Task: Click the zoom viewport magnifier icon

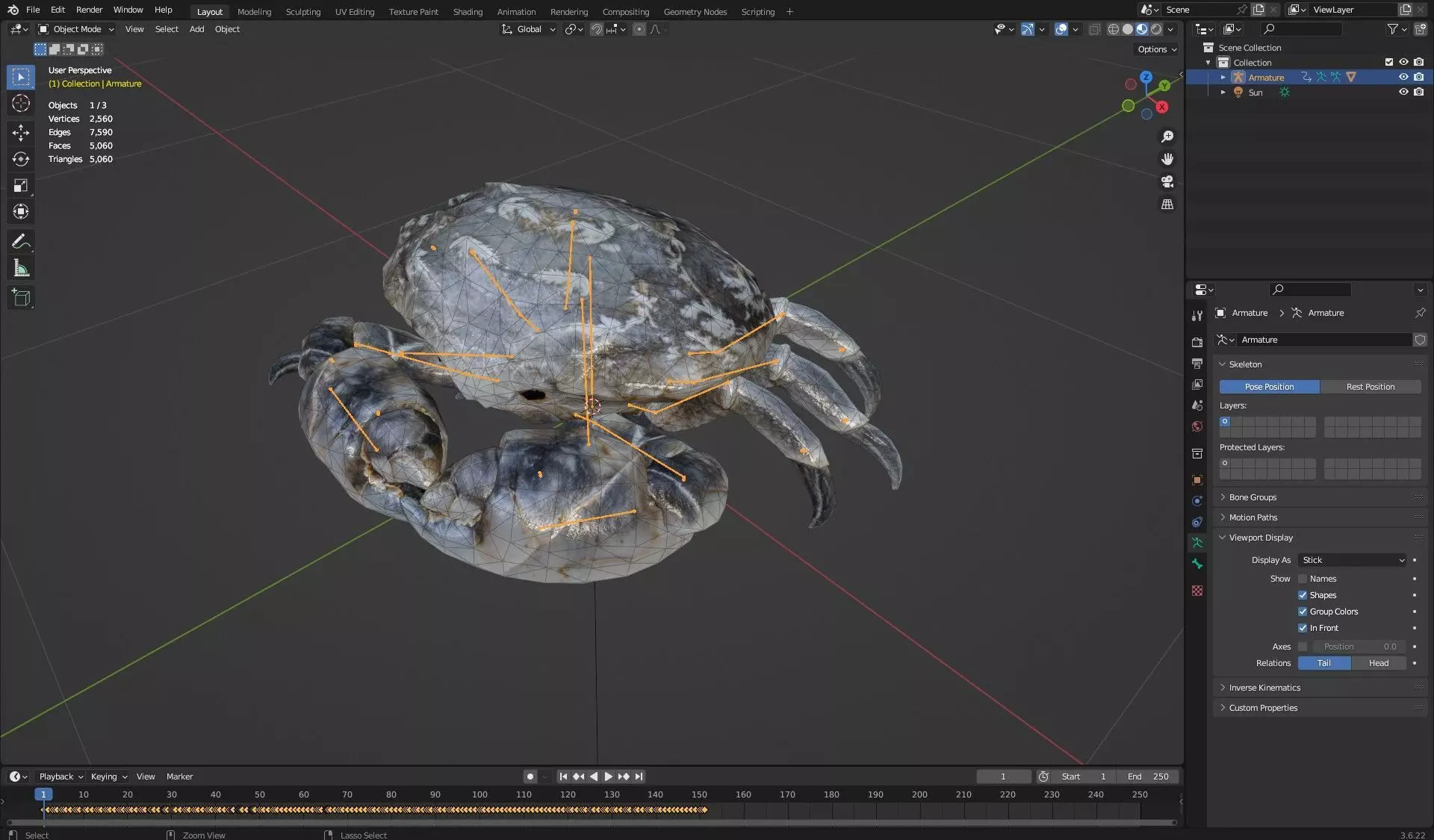Action: coord(1167,137)
